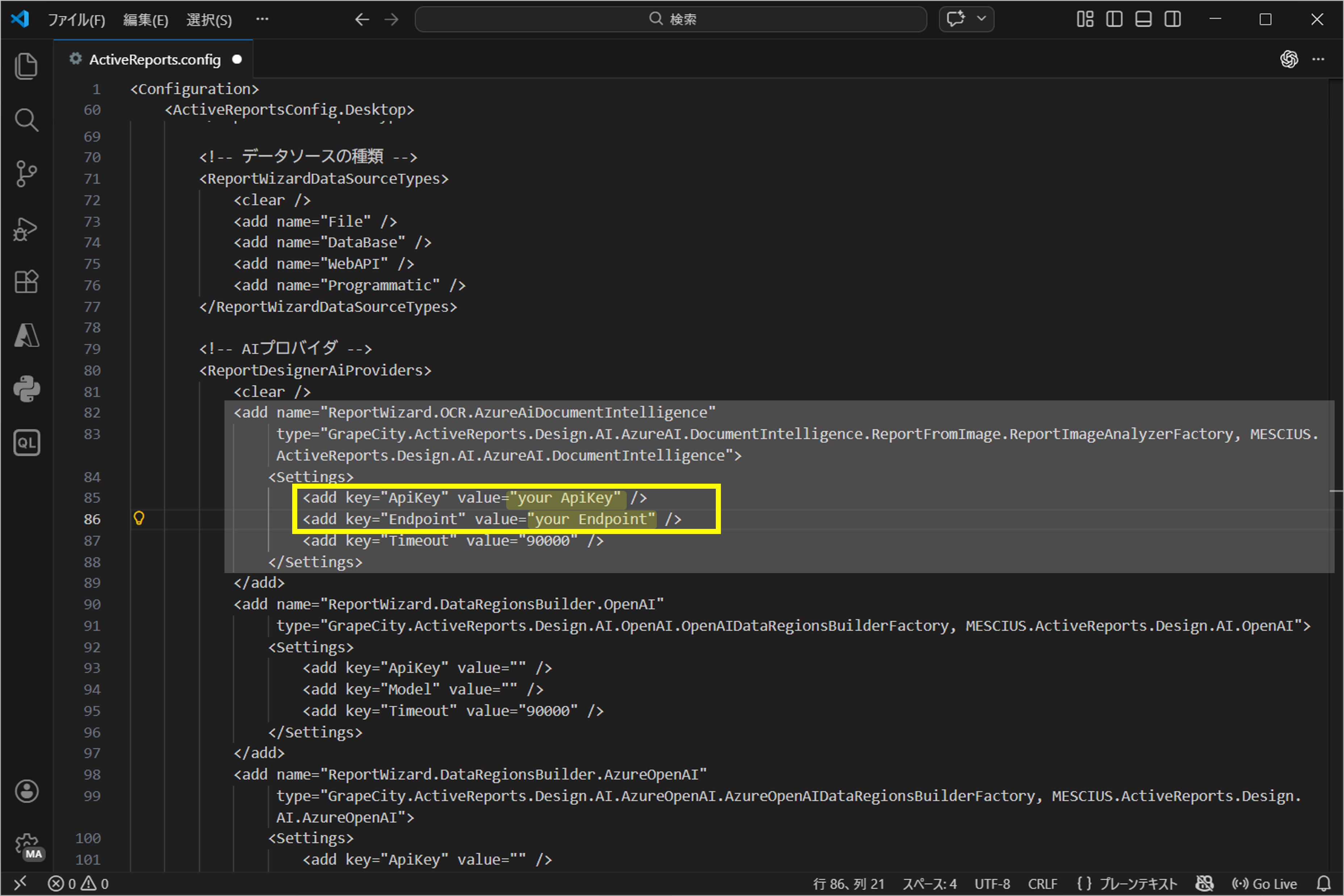Toggle the secondary sidebar visibility
Viewport: 1344px width, 896px height.
(1173, 19)
